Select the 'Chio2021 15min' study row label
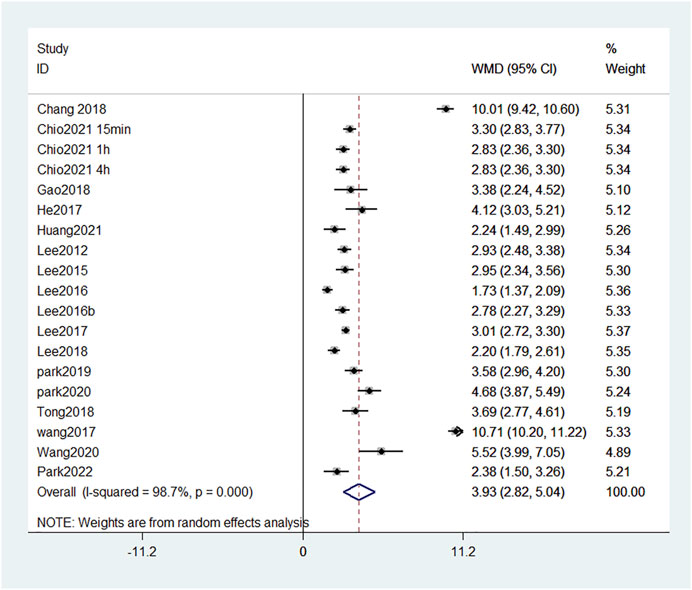Screen dimensions: 692x590 84,129
